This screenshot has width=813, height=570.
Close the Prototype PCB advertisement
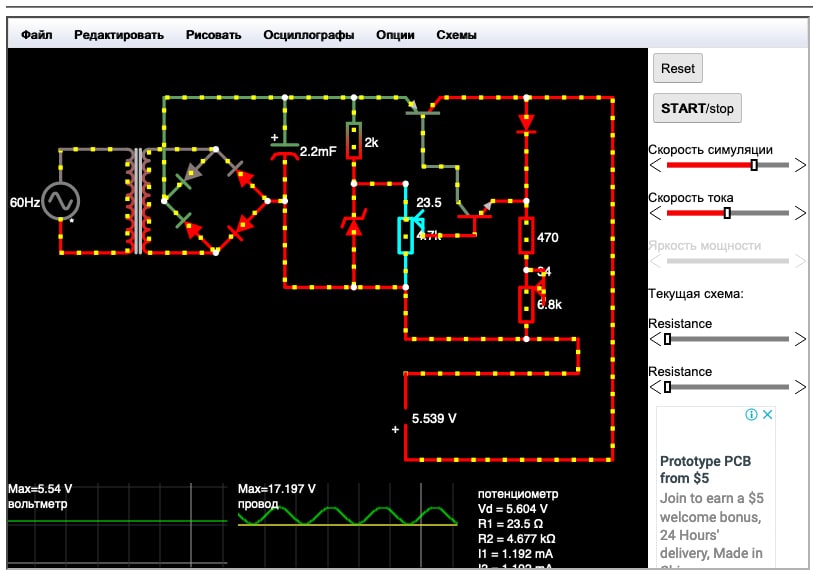(x=768, y=414)
